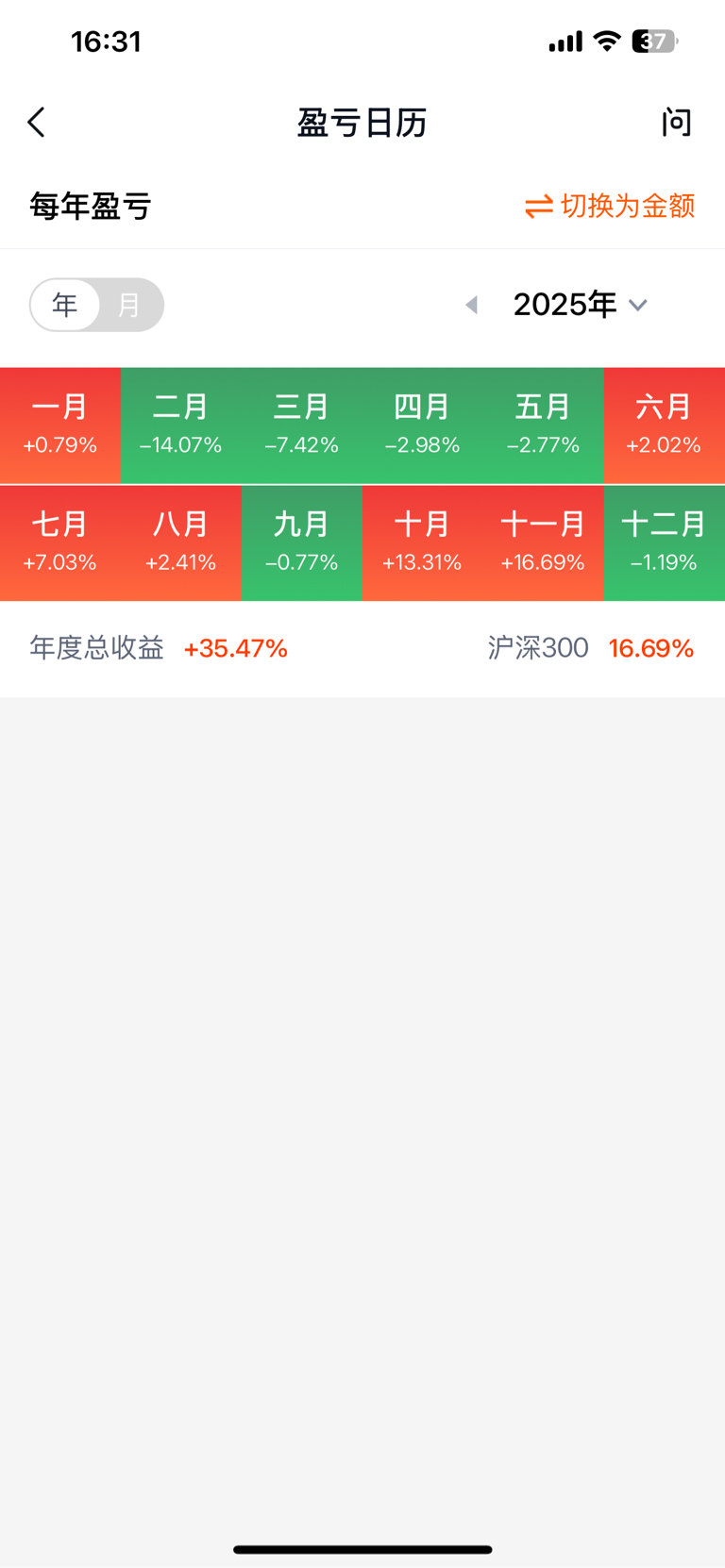Open 二月 -14.07% cell
Image resolution: width=725 pixels, height=1568 pixels.
pos(181,425)
